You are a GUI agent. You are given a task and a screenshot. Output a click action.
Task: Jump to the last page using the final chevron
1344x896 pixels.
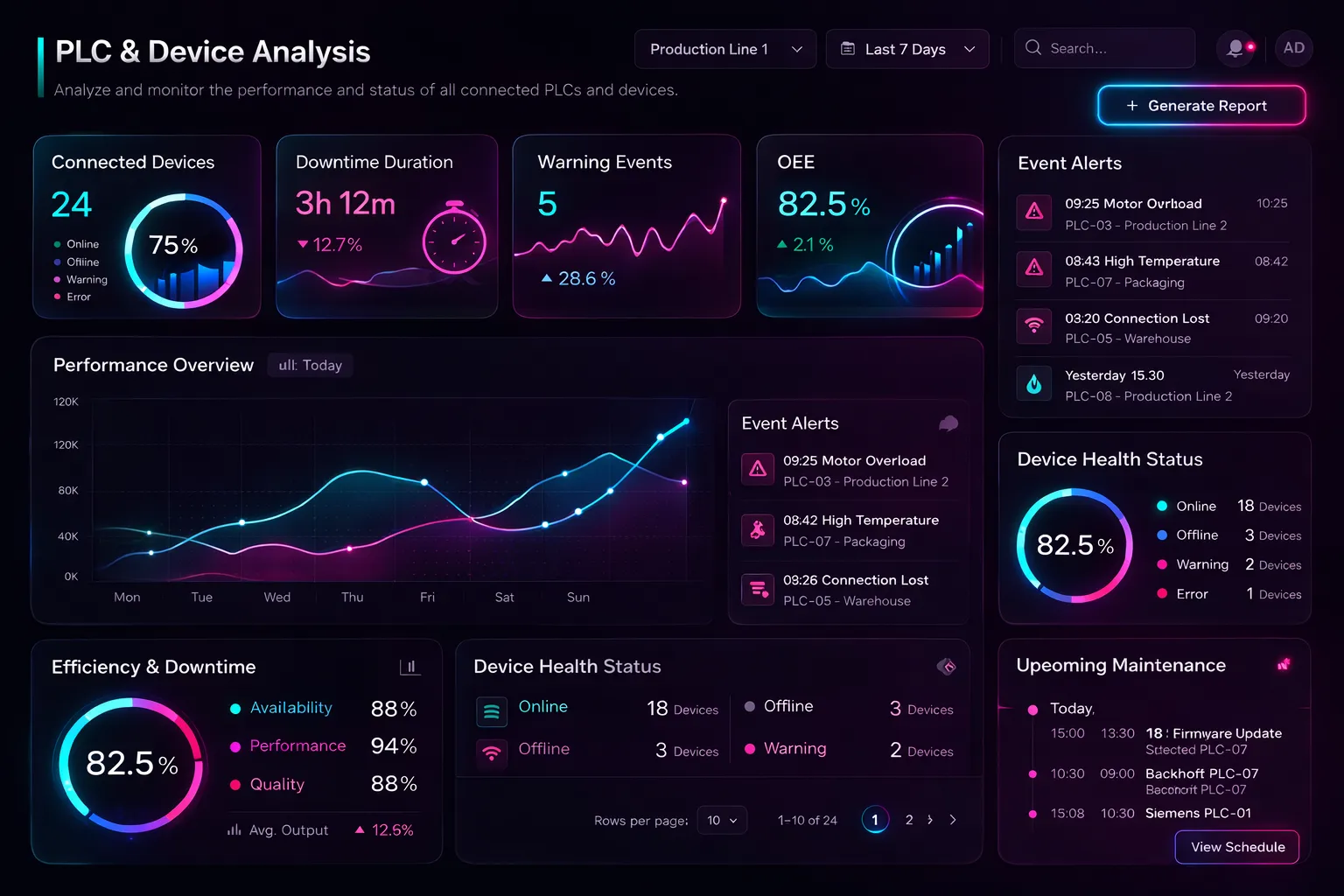[953, 820]
